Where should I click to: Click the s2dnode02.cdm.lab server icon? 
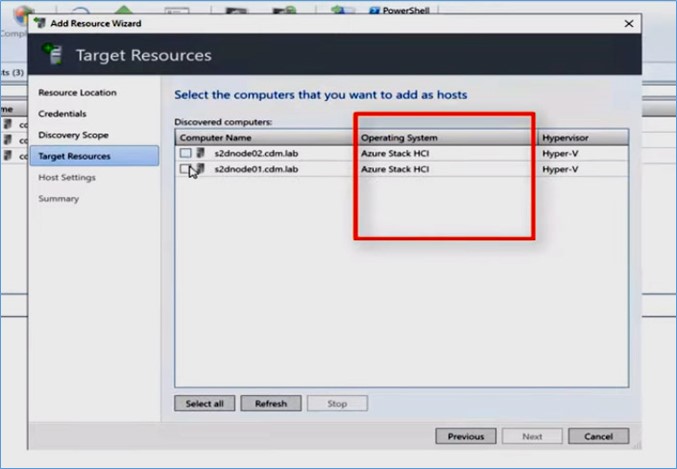(200, 152)
